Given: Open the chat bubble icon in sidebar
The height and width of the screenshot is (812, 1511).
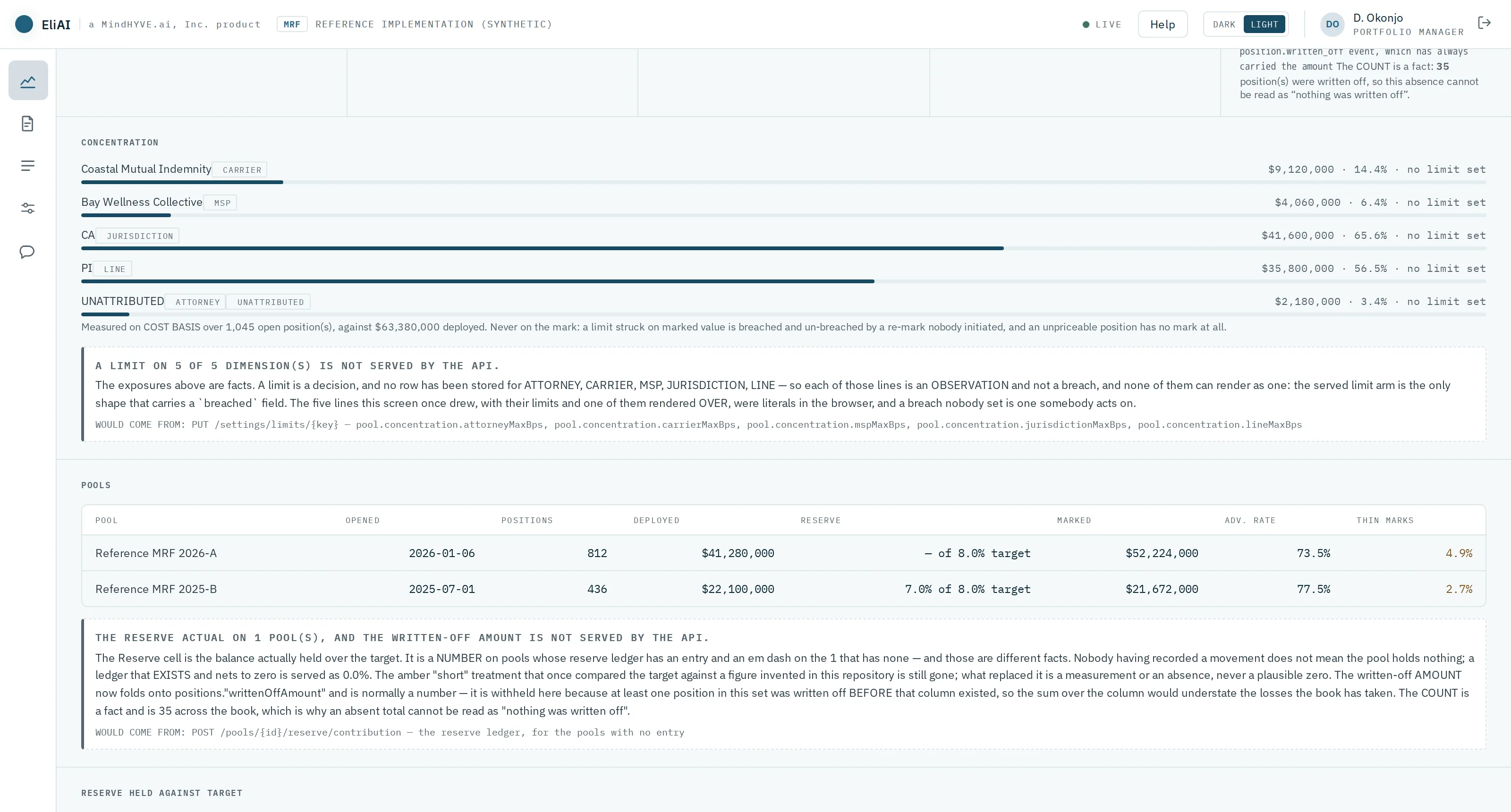Looking at the screenshot, I should [27, 252].
